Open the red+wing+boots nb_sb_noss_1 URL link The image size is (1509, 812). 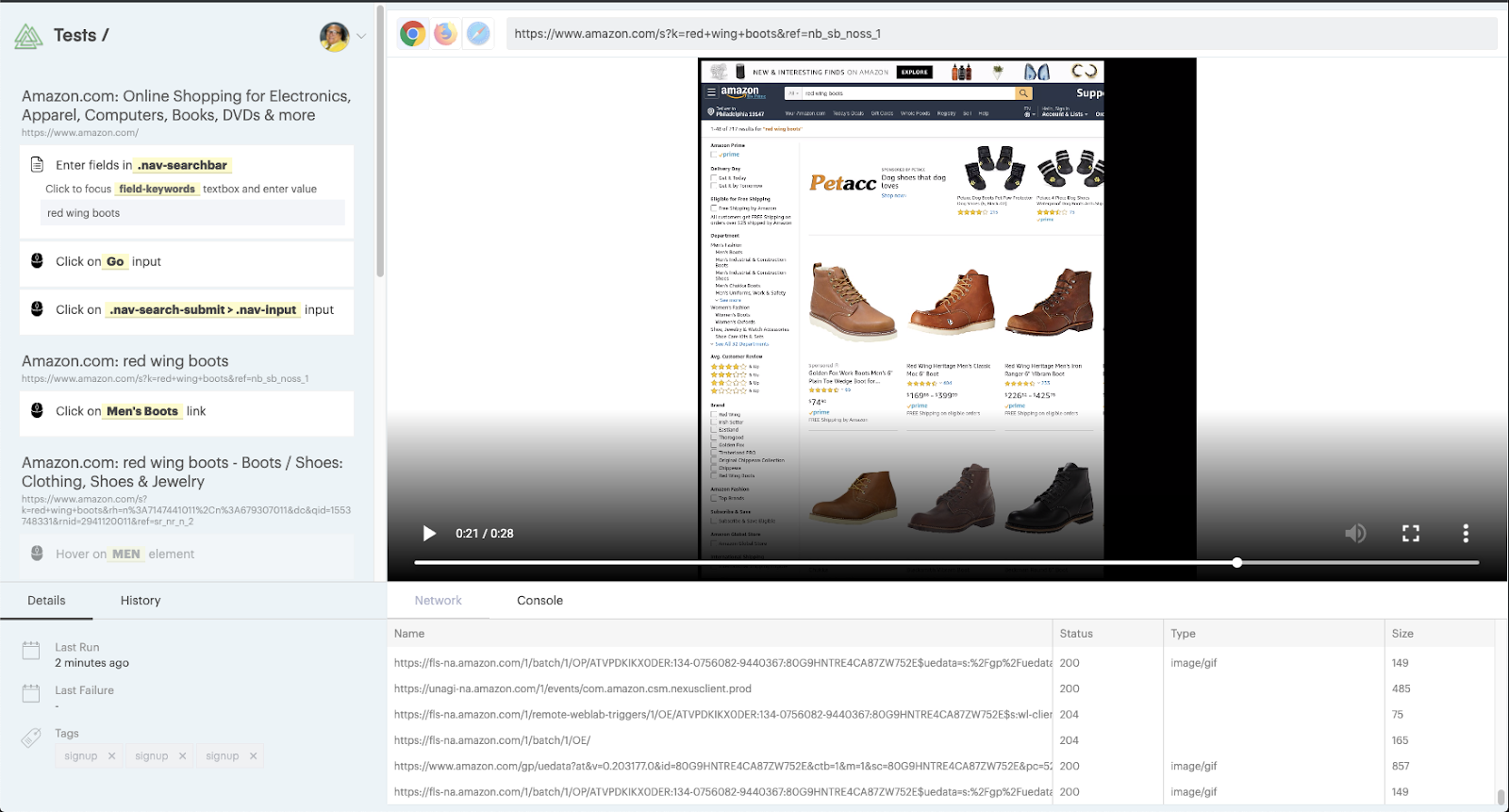point(165,379)
